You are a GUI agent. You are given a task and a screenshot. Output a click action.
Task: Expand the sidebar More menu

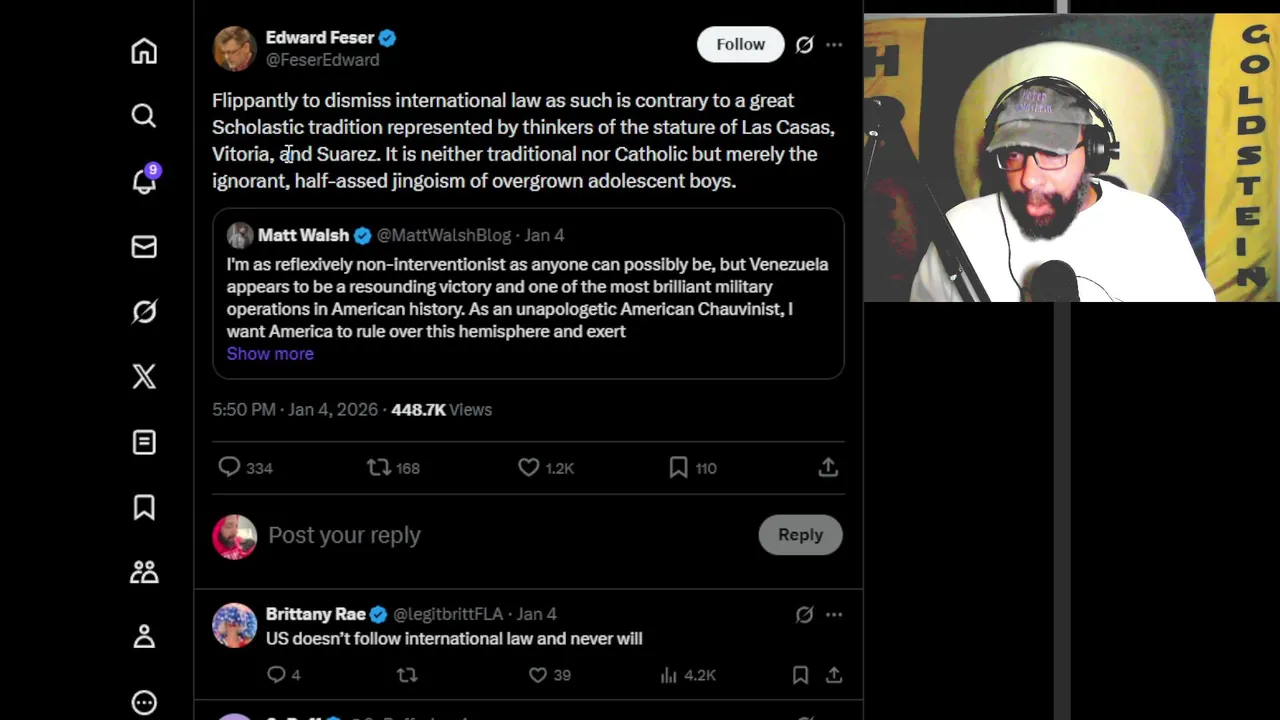point(144,702)
